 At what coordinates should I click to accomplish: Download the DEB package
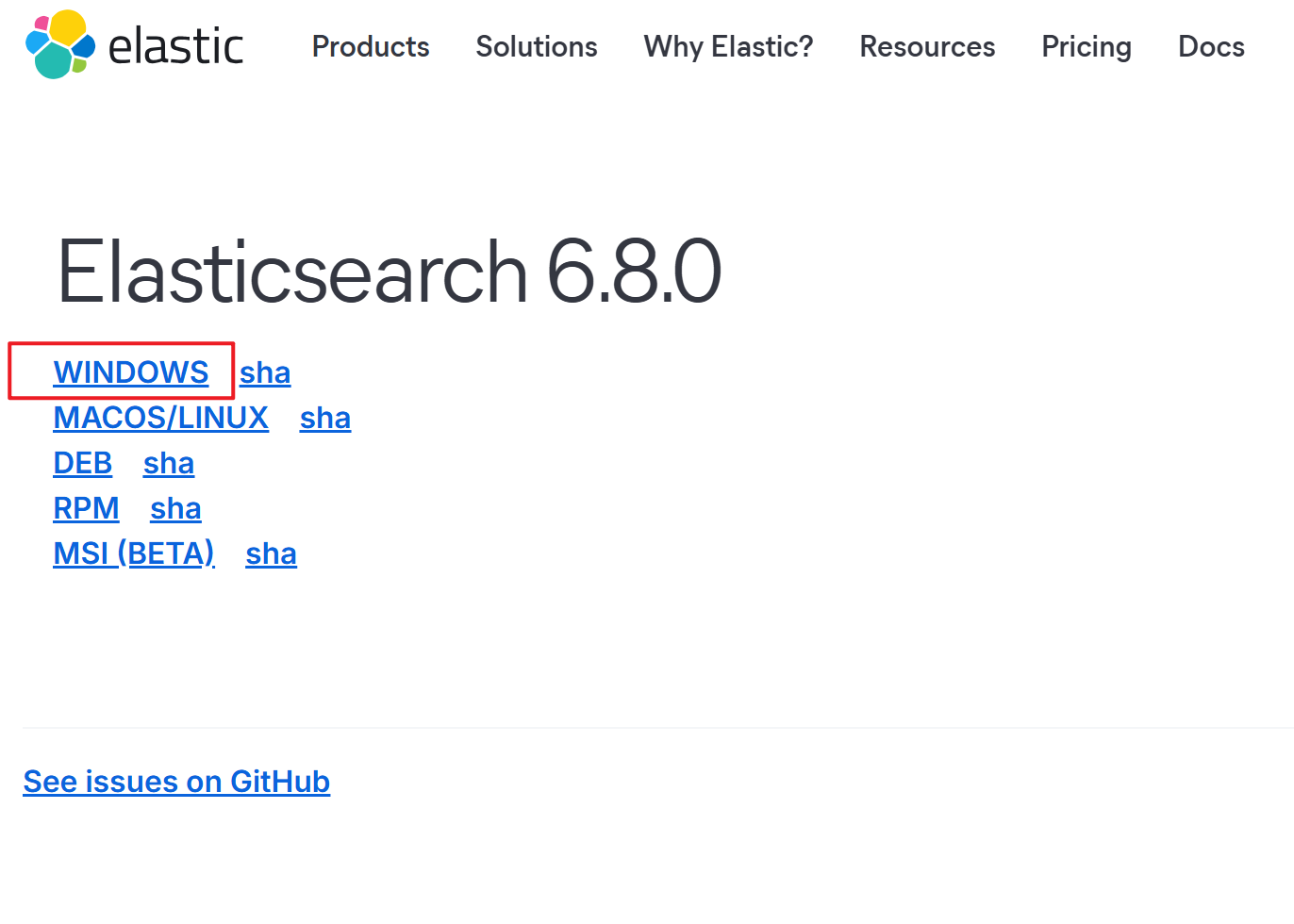83,463
